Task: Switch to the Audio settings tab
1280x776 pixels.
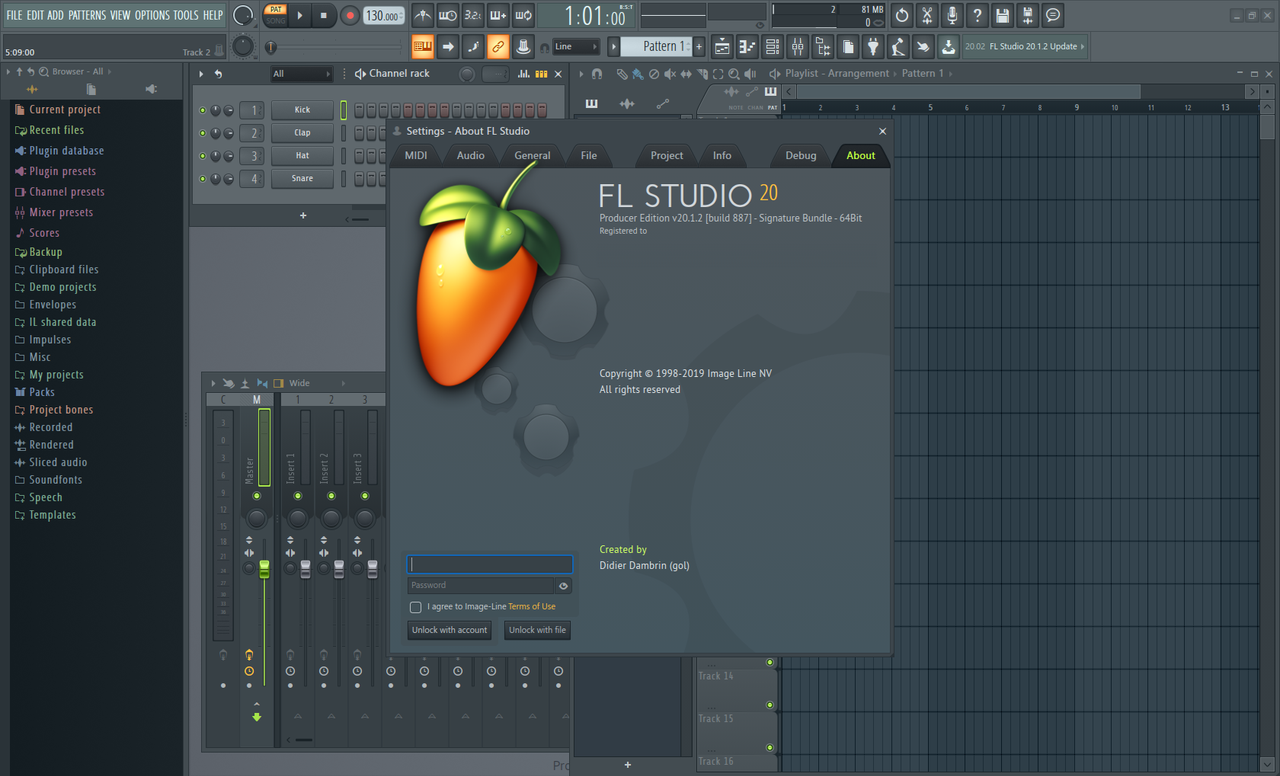Action: 471,155
